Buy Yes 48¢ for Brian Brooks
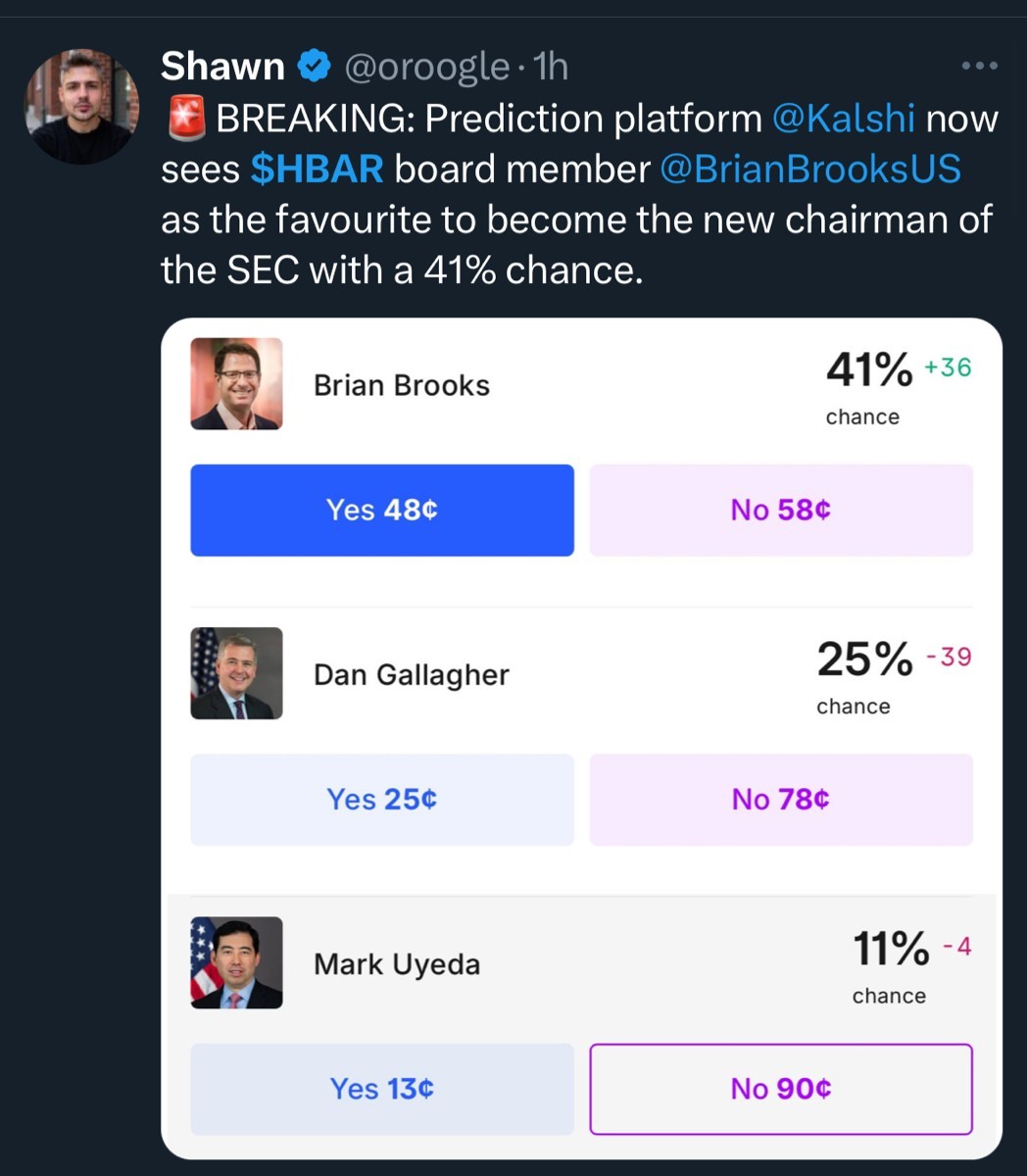Viewport: 1027px width, 1176px height. [381, 510]
